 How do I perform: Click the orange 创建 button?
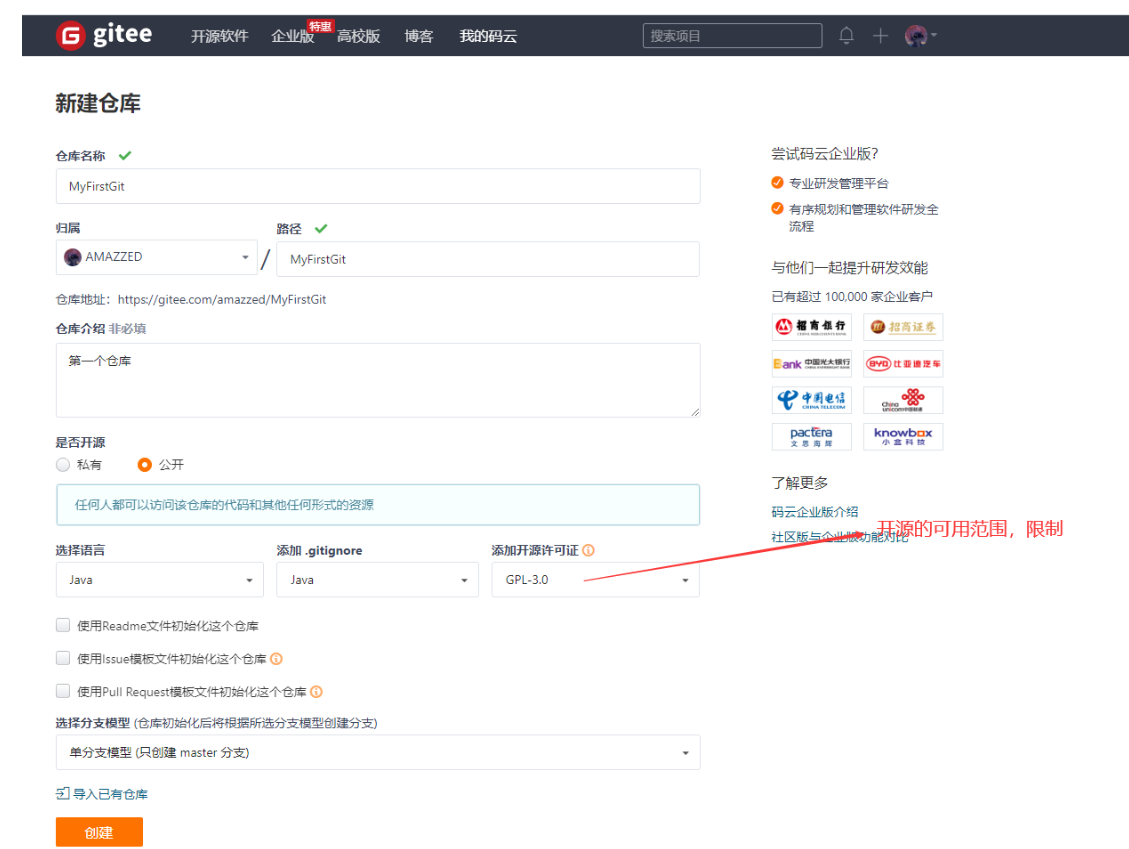99,832
